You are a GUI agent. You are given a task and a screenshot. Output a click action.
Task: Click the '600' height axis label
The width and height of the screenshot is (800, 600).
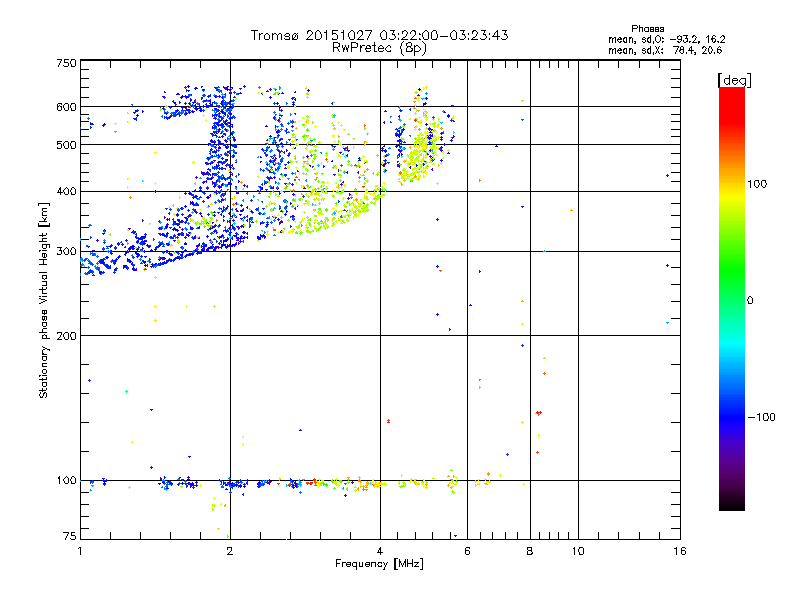tap(66, 107)
